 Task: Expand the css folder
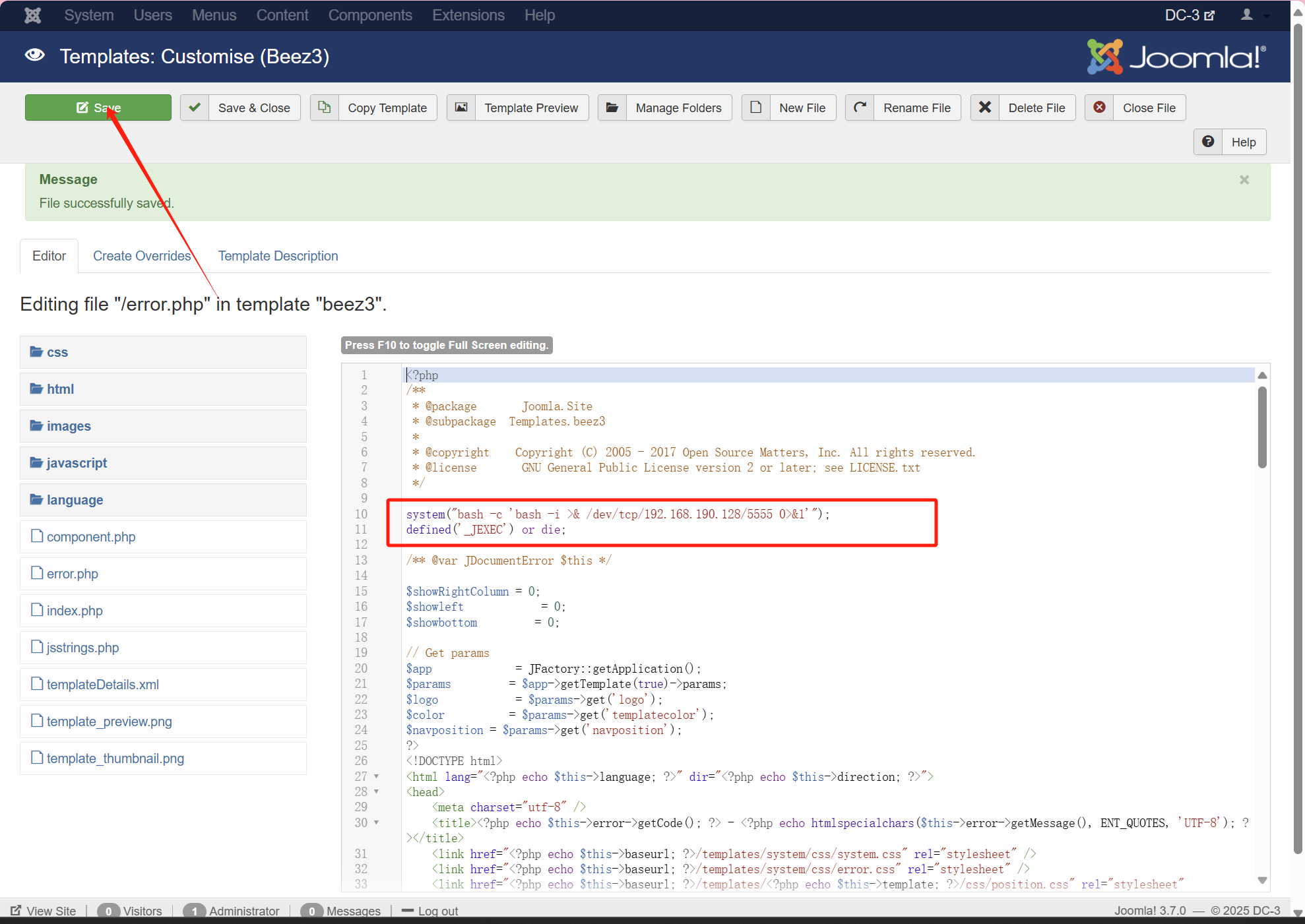pyautogui.click(x=57, y=352)
